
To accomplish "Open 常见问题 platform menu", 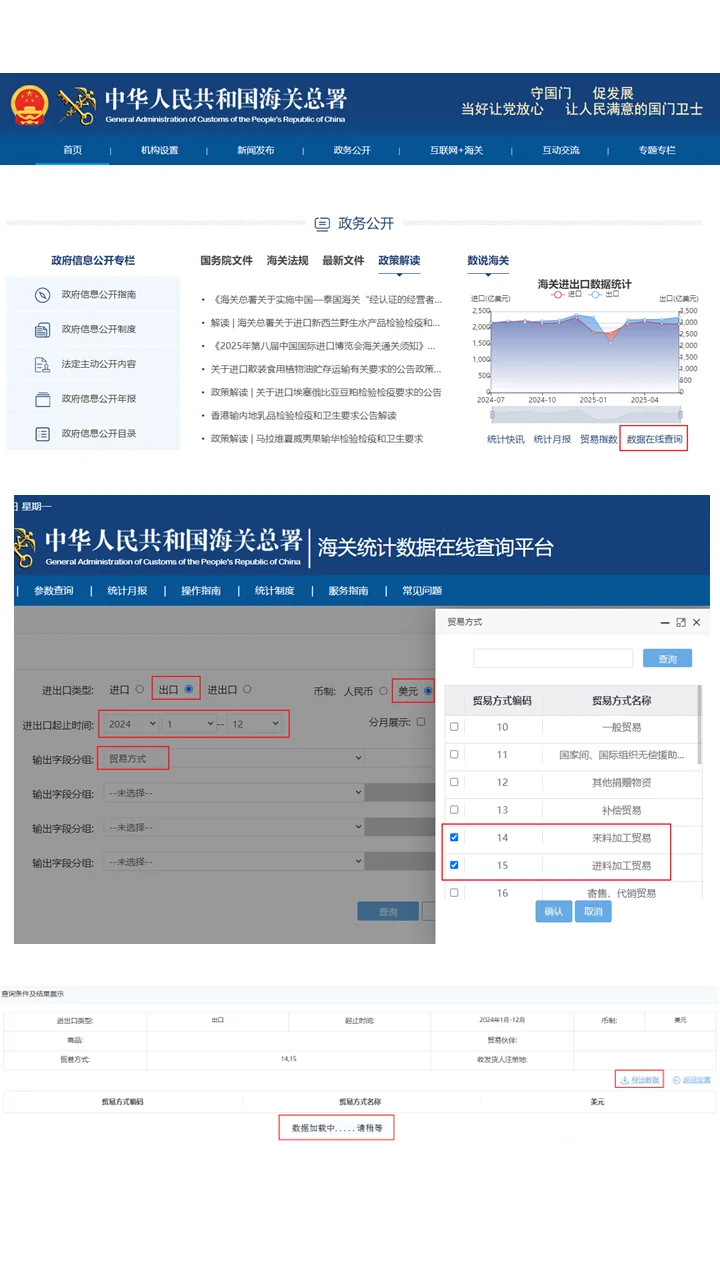I will click(422, 591).
